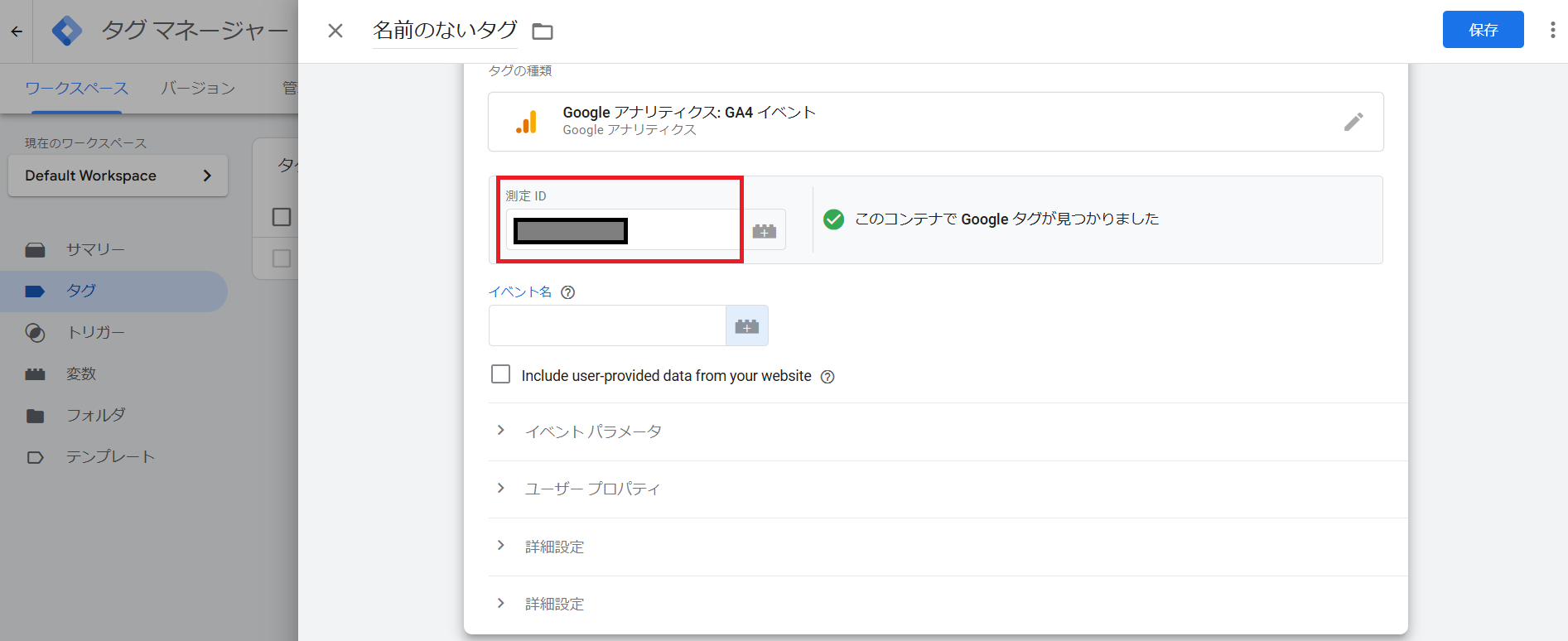This screenshot has width=1568, height=641.
Task: Close the tag editor with the X icon
Action: [335, 31]
